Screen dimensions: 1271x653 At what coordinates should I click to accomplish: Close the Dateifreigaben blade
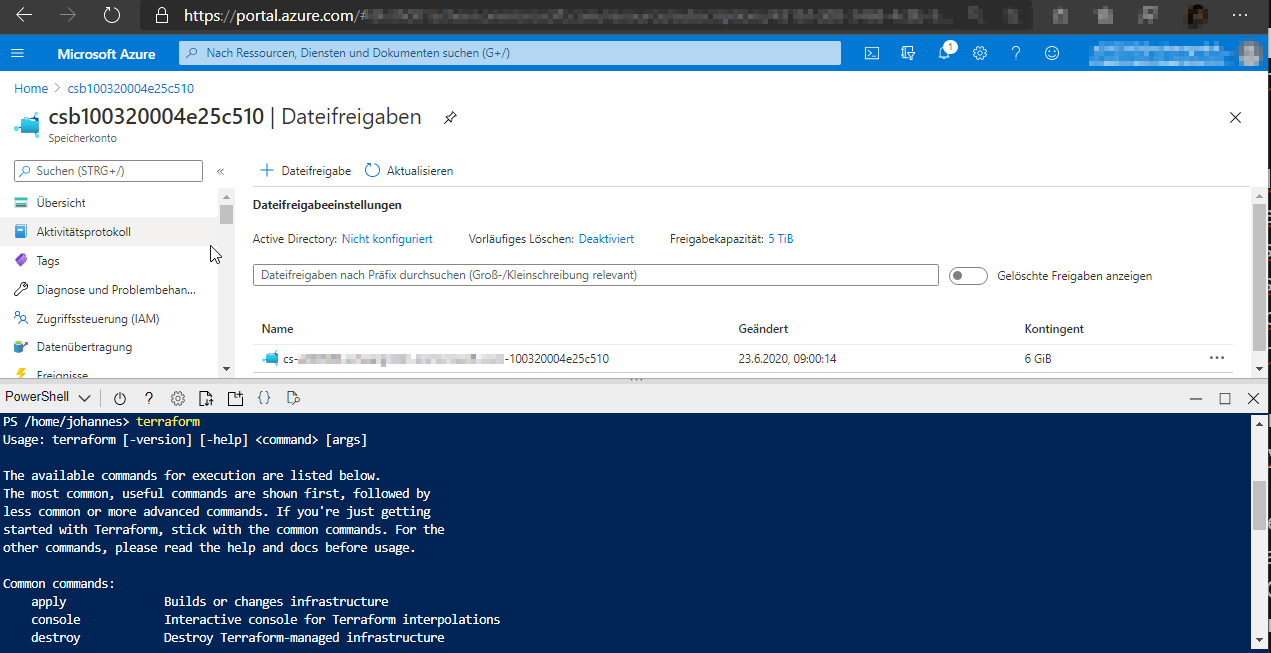point(1235,118)
